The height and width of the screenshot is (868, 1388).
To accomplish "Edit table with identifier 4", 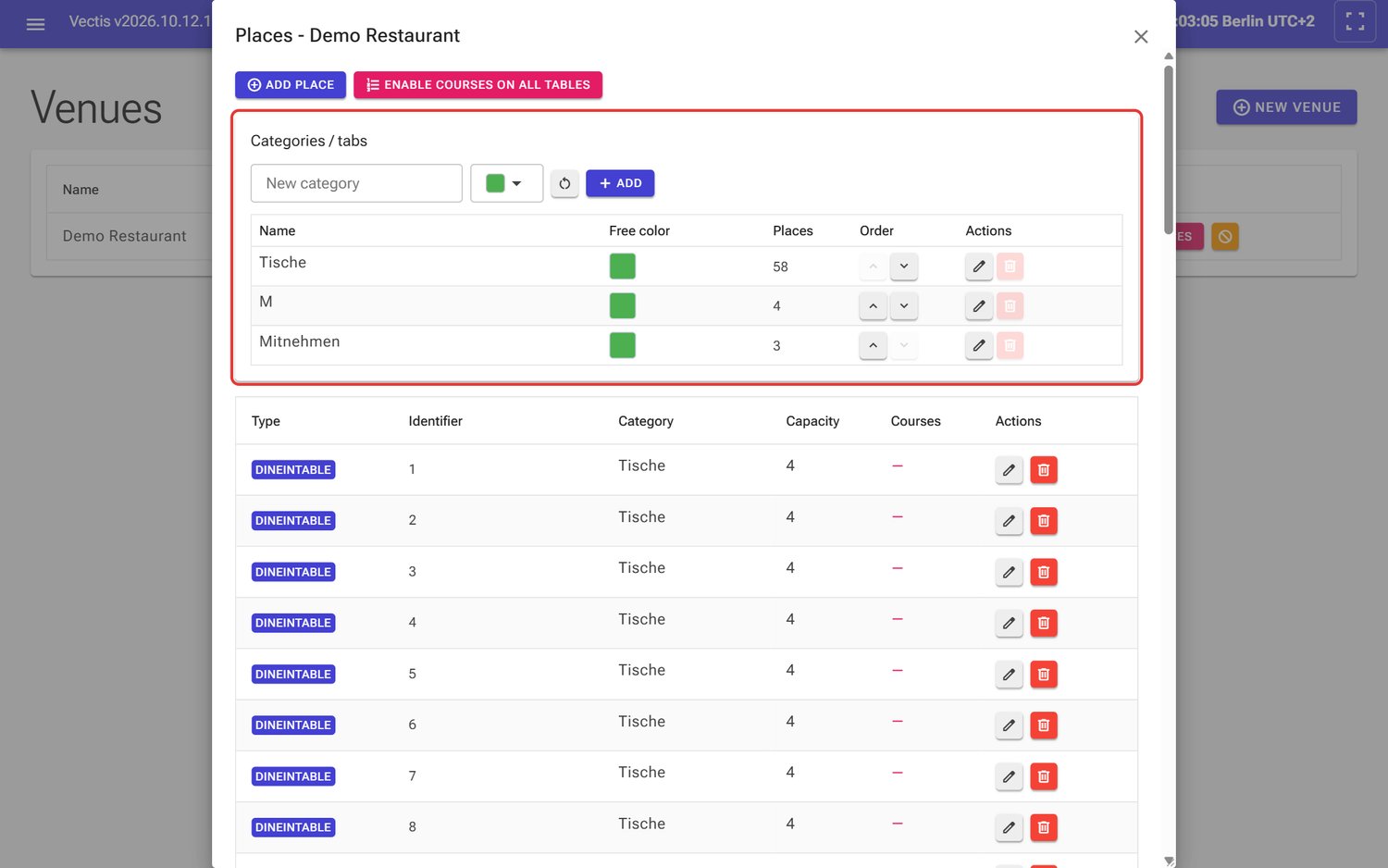I will coord(1009,623).
